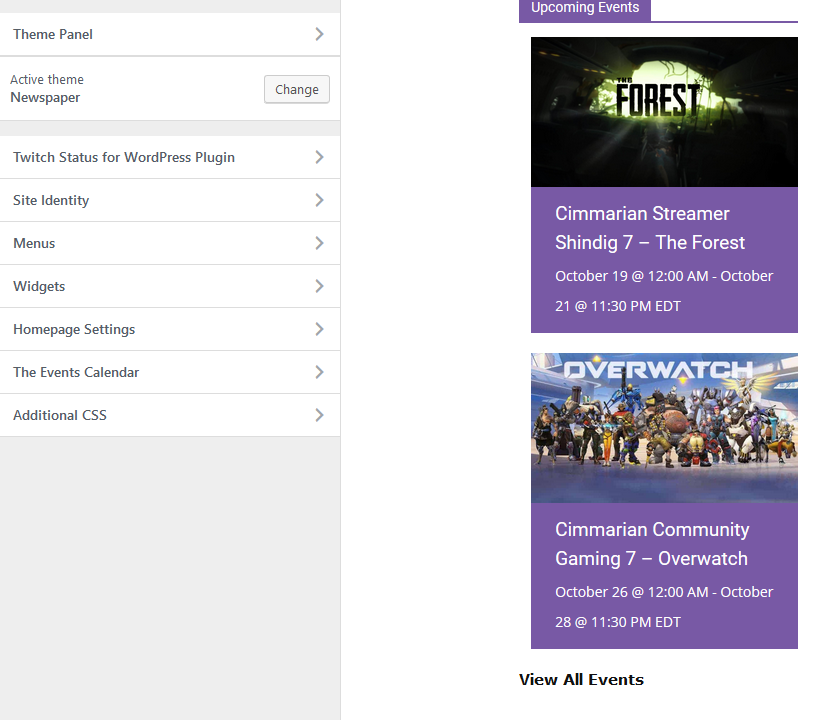Click the Newspaper active theme name
This screenshot has width=823, height=720.
(45, 98)
